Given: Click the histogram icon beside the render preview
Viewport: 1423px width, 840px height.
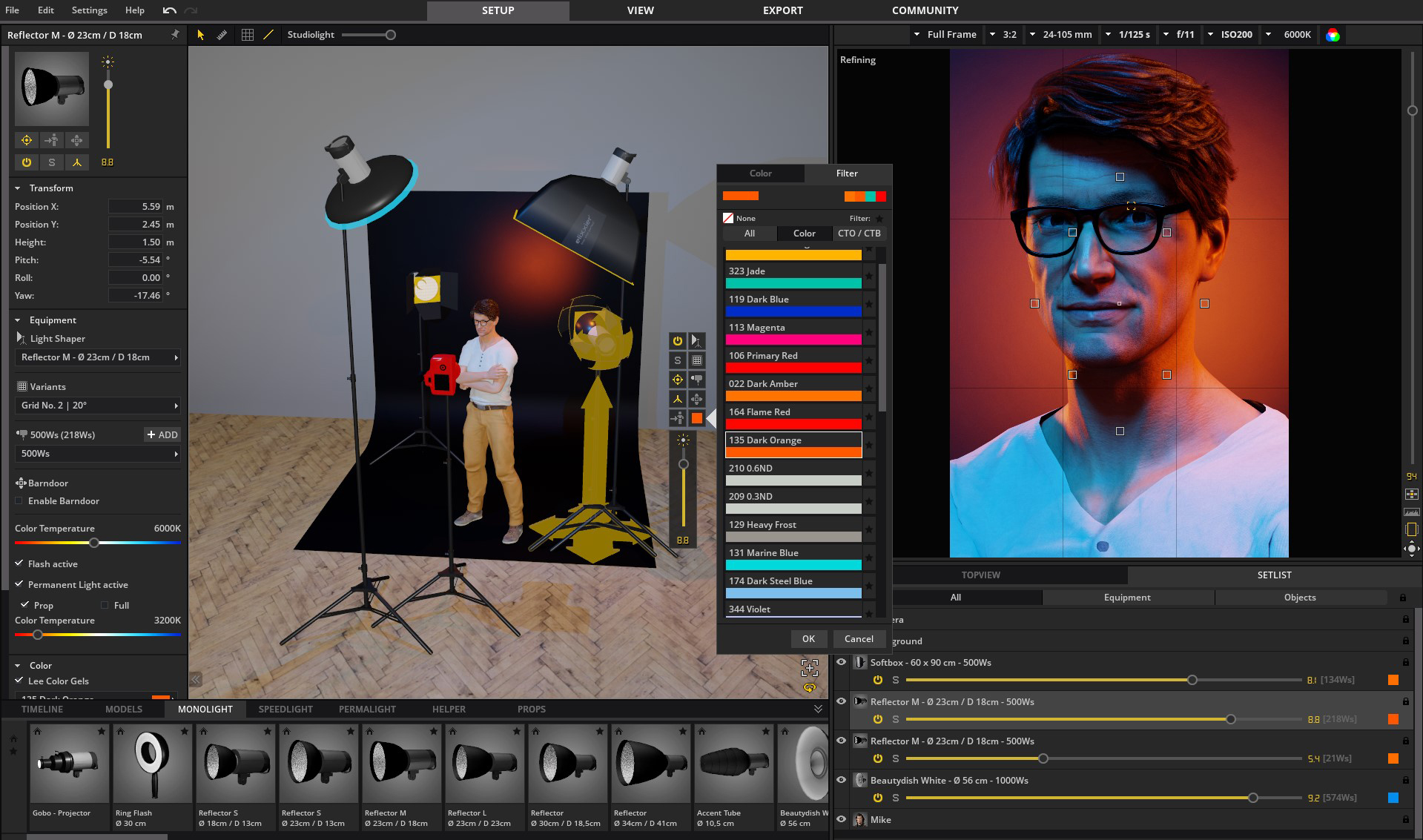Looking at the screenshot, I should [x=1411, y=512].
